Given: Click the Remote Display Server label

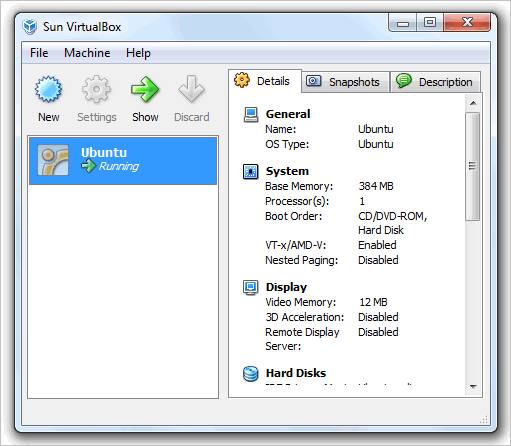Looking at the screenshot, I should pos(302,339).
